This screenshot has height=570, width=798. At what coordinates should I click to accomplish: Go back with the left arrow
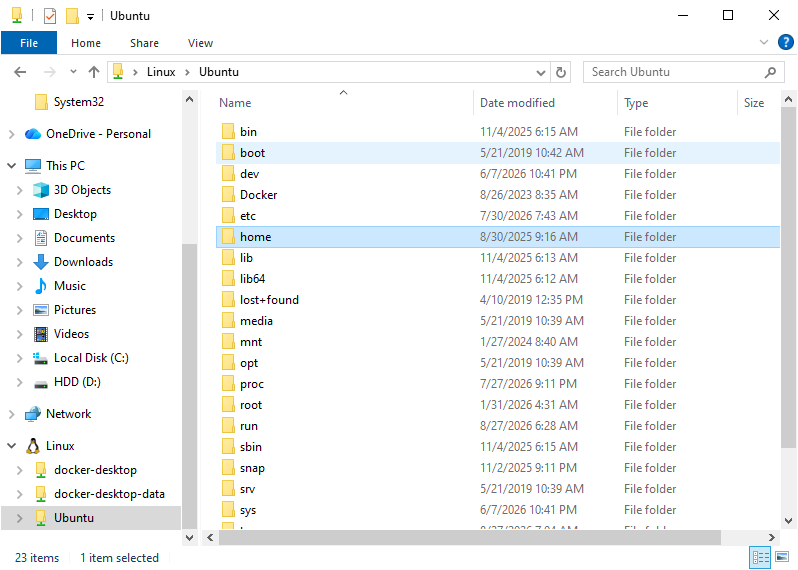point(20,72)
